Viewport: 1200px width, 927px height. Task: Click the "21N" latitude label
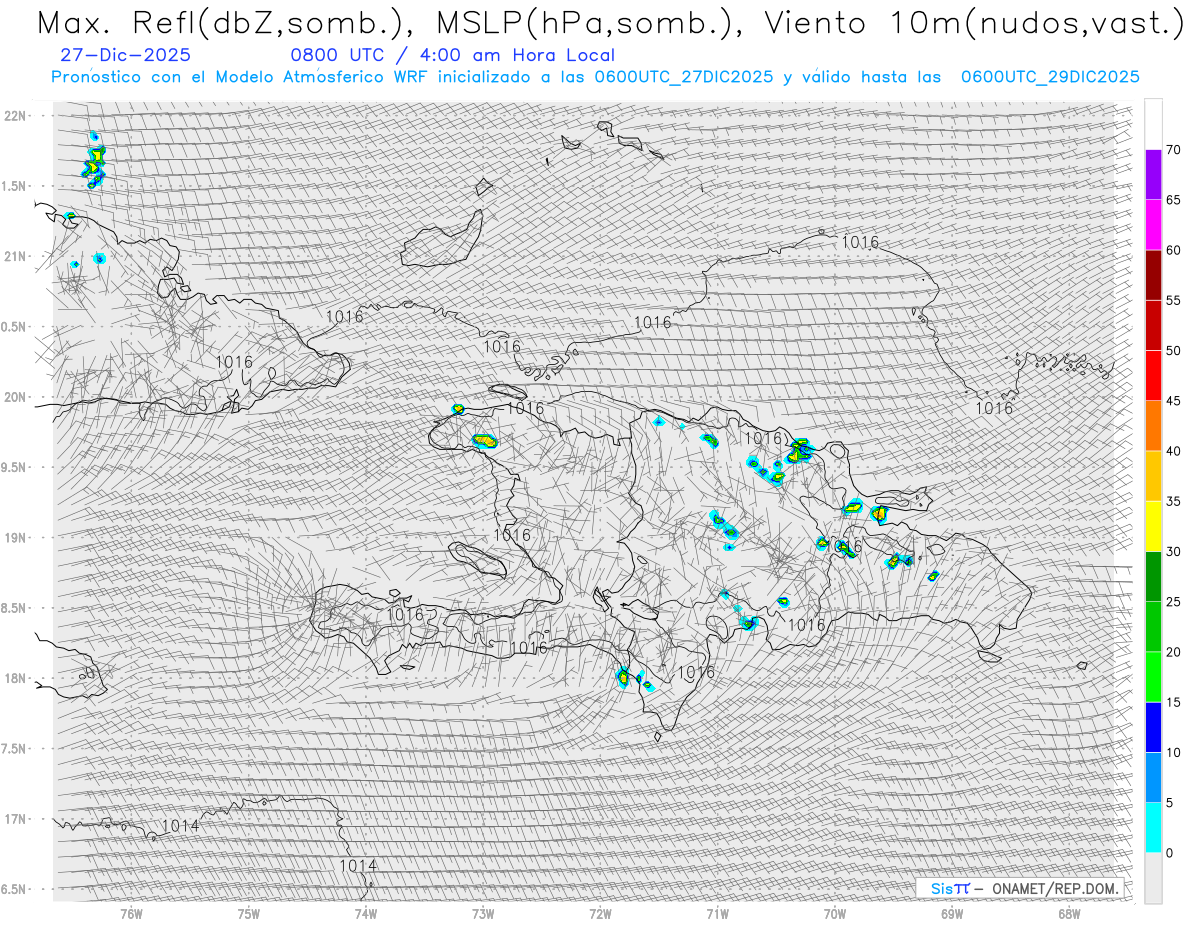pos(16,256)
